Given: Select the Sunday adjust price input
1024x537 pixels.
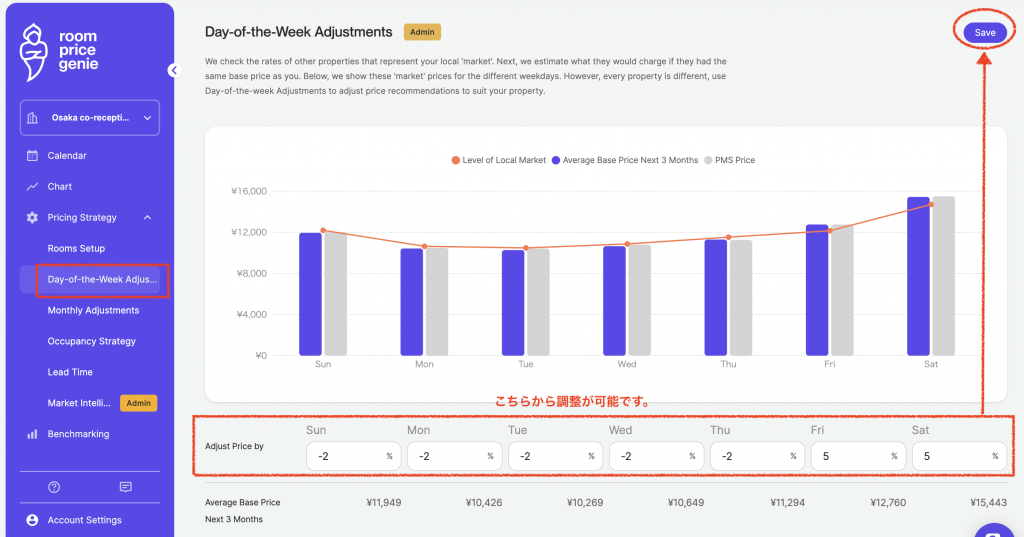Looking at the screenshot, I should click(343, 456).
